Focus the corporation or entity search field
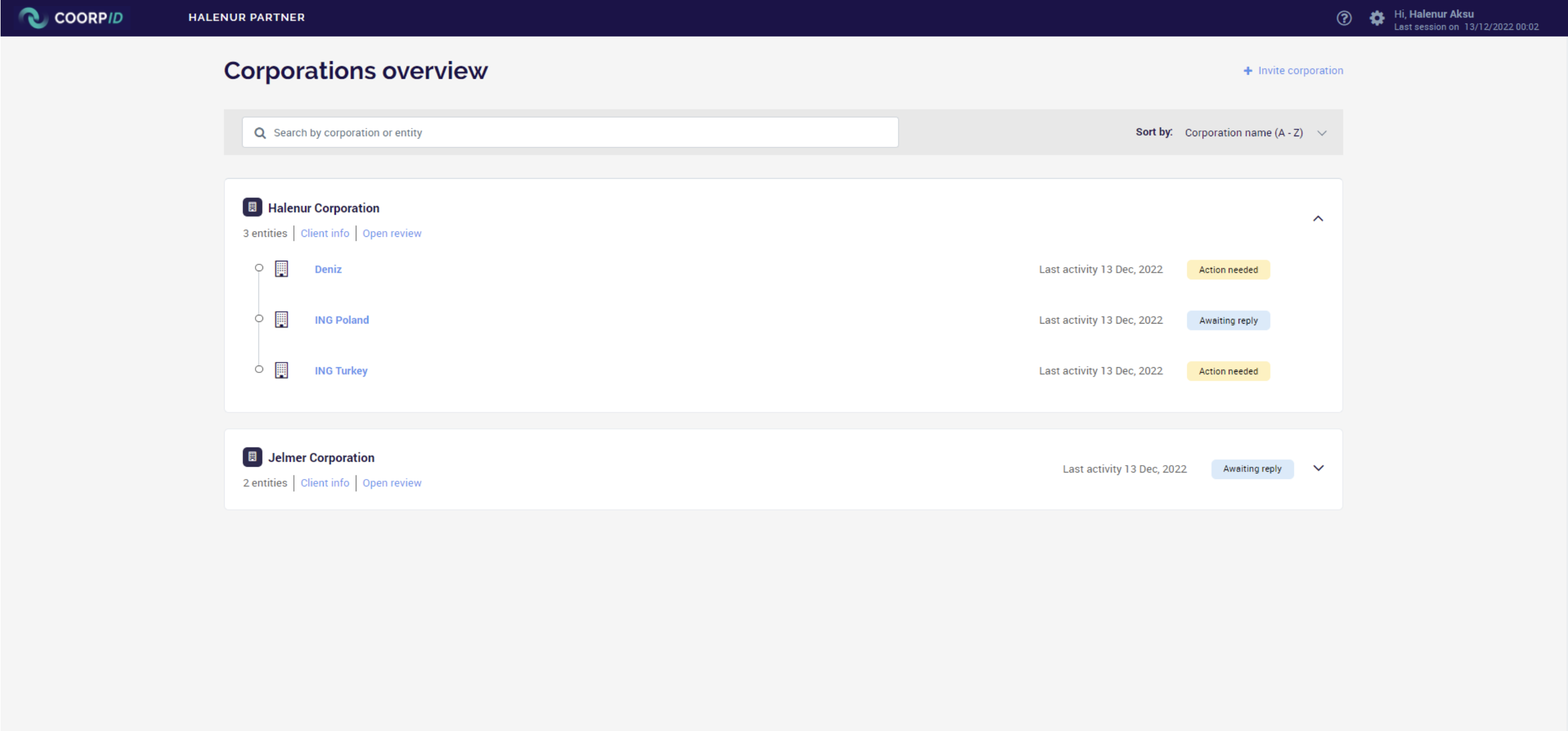This screenshot has width=1568, height=731. point(570,133)
